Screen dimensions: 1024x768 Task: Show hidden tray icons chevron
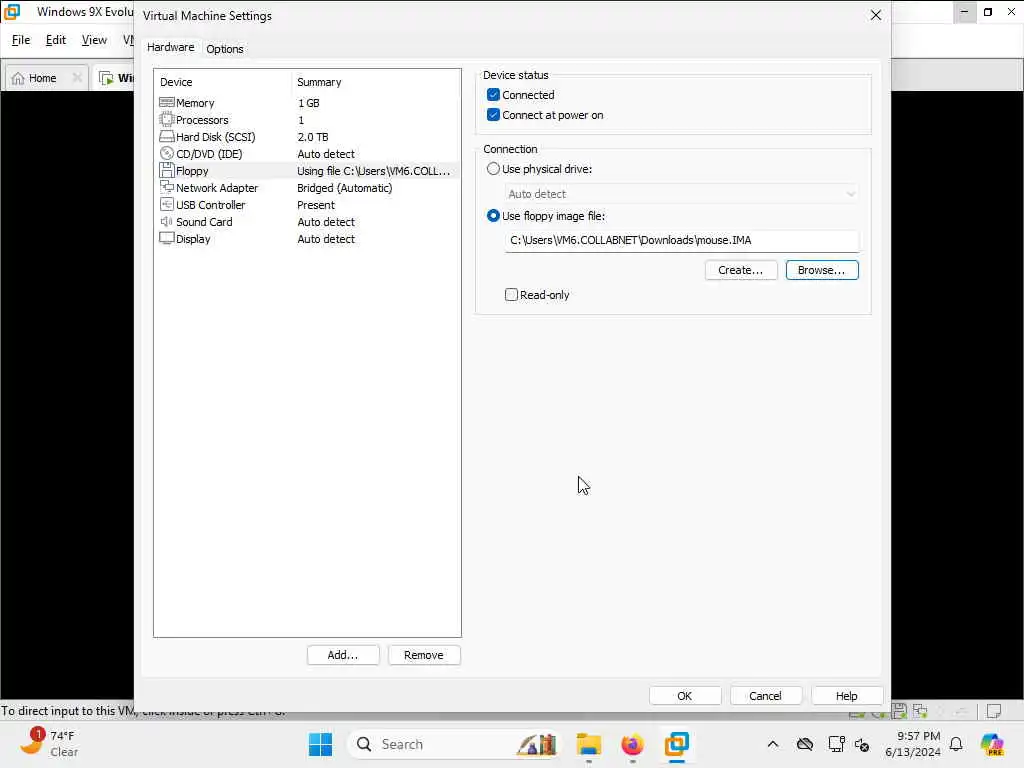[773, 744]
